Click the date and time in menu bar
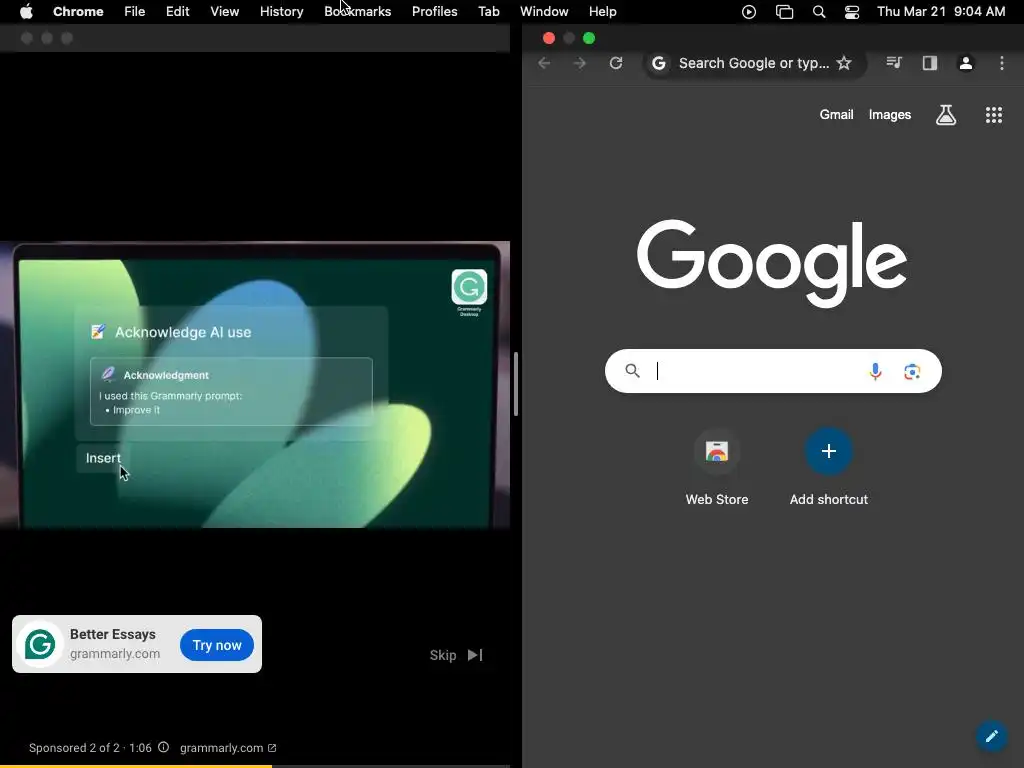 point(941,11)
